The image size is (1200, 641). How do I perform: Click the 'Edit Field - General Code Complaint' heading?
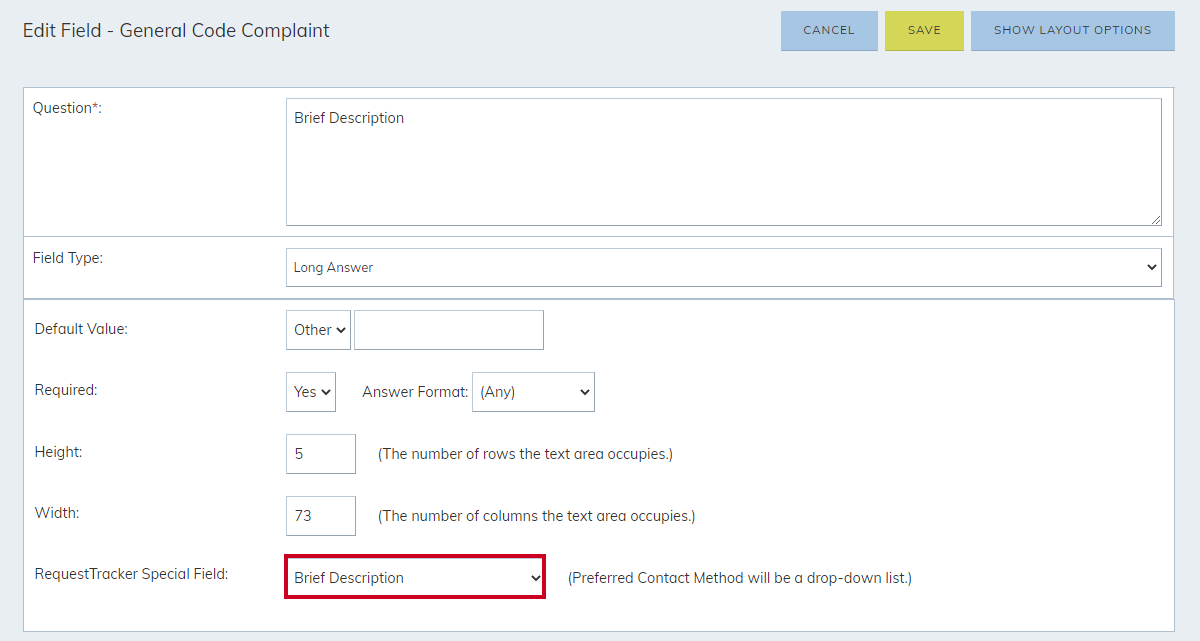[x=176, y=30]
